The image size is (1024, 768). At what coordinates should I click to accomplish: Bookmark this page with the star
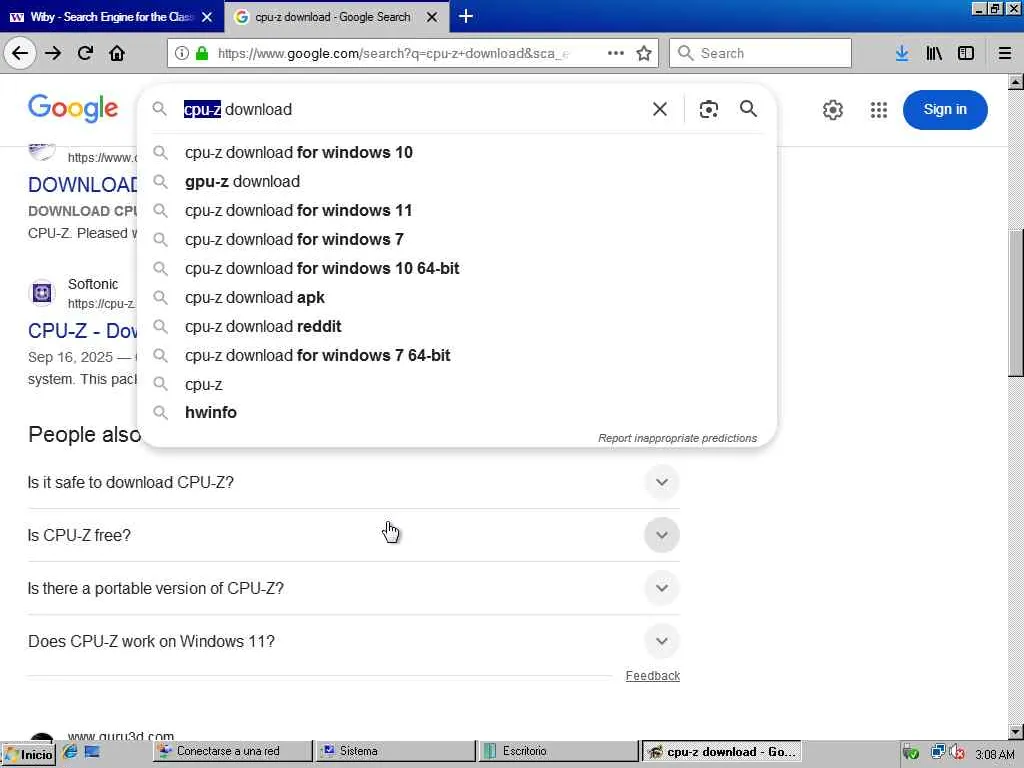click(644, 53)
